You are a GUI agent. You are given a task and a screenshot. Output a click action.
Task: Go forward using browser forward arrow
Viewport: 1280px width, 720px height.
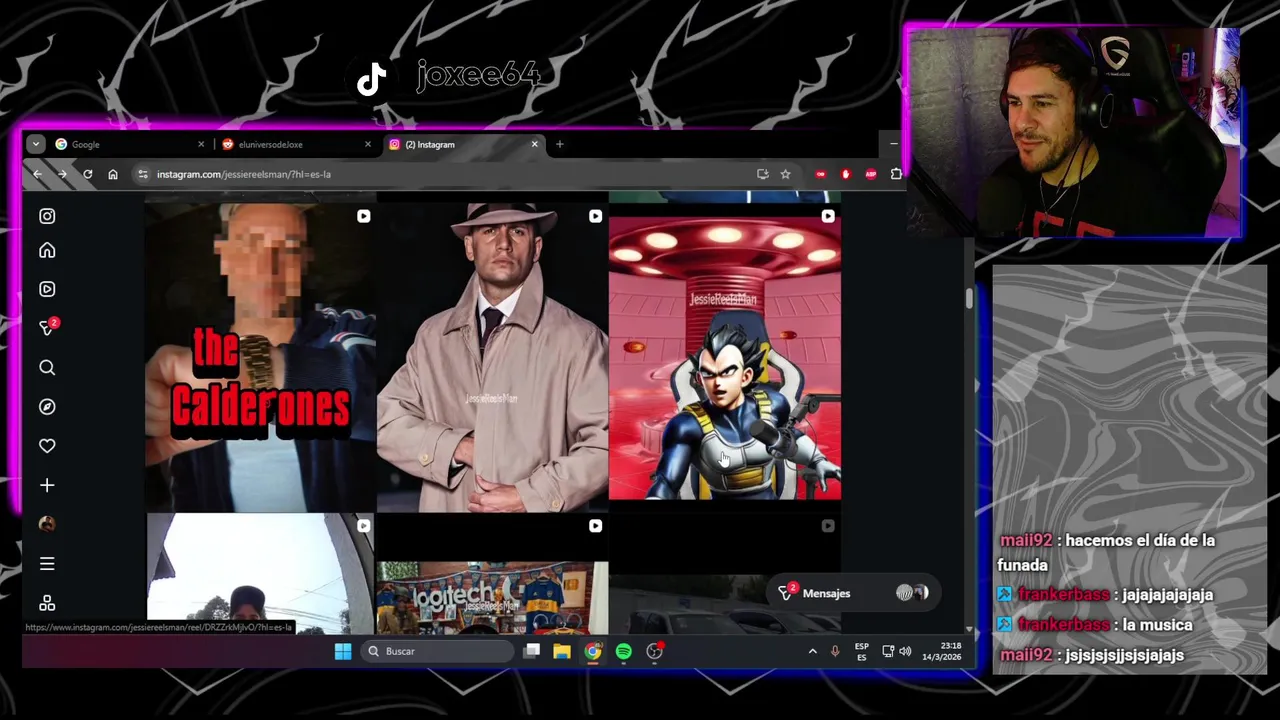click(62, 174)
